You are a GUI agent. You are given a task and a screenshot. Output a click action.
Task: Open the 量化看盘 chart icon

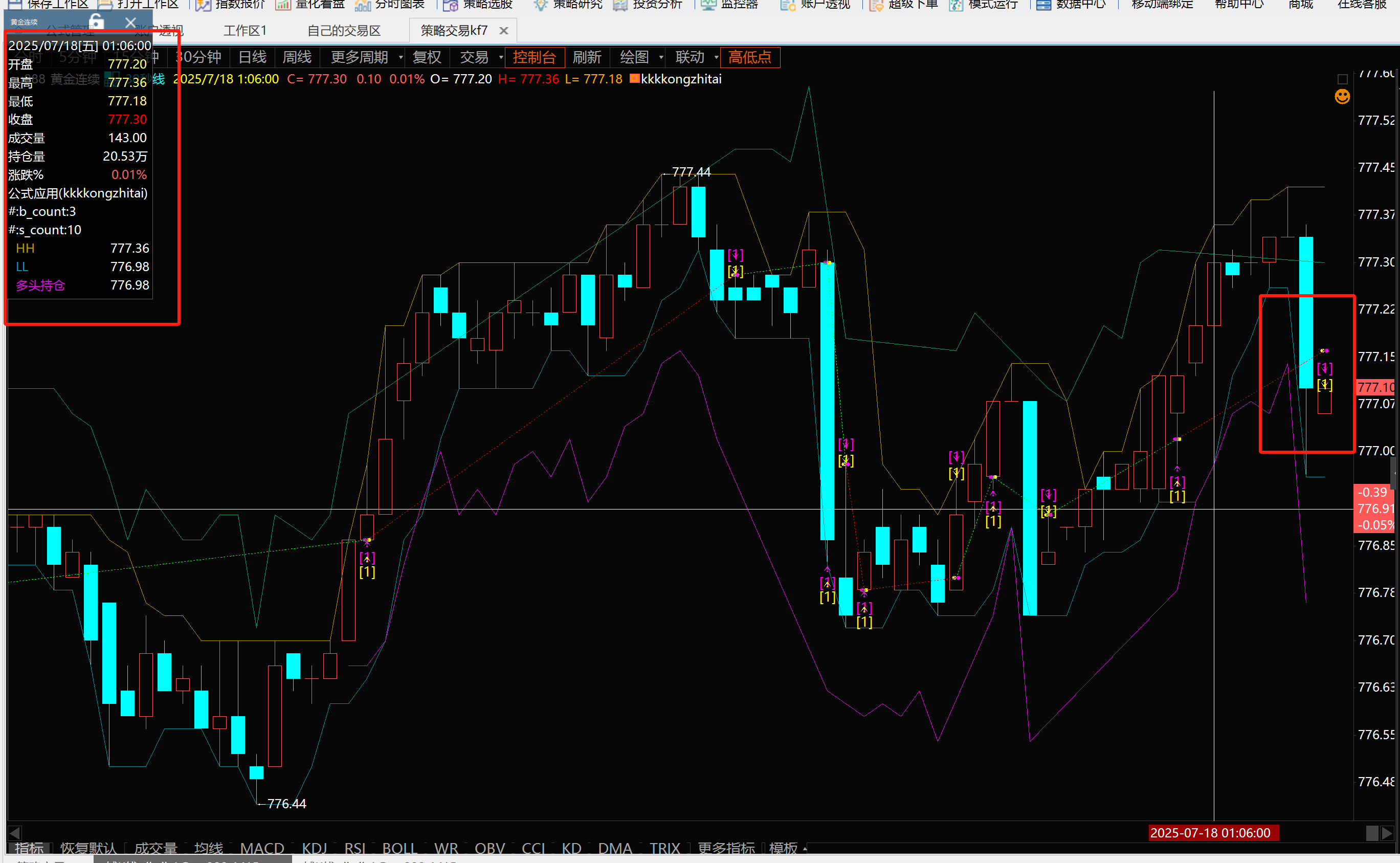coord(283,5)
